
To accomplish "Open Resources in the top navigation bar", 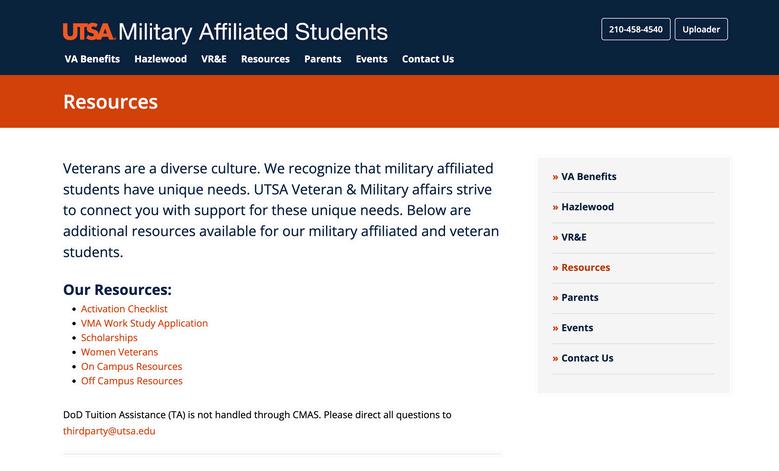I will pyautogui.click(x=265, y=59).
